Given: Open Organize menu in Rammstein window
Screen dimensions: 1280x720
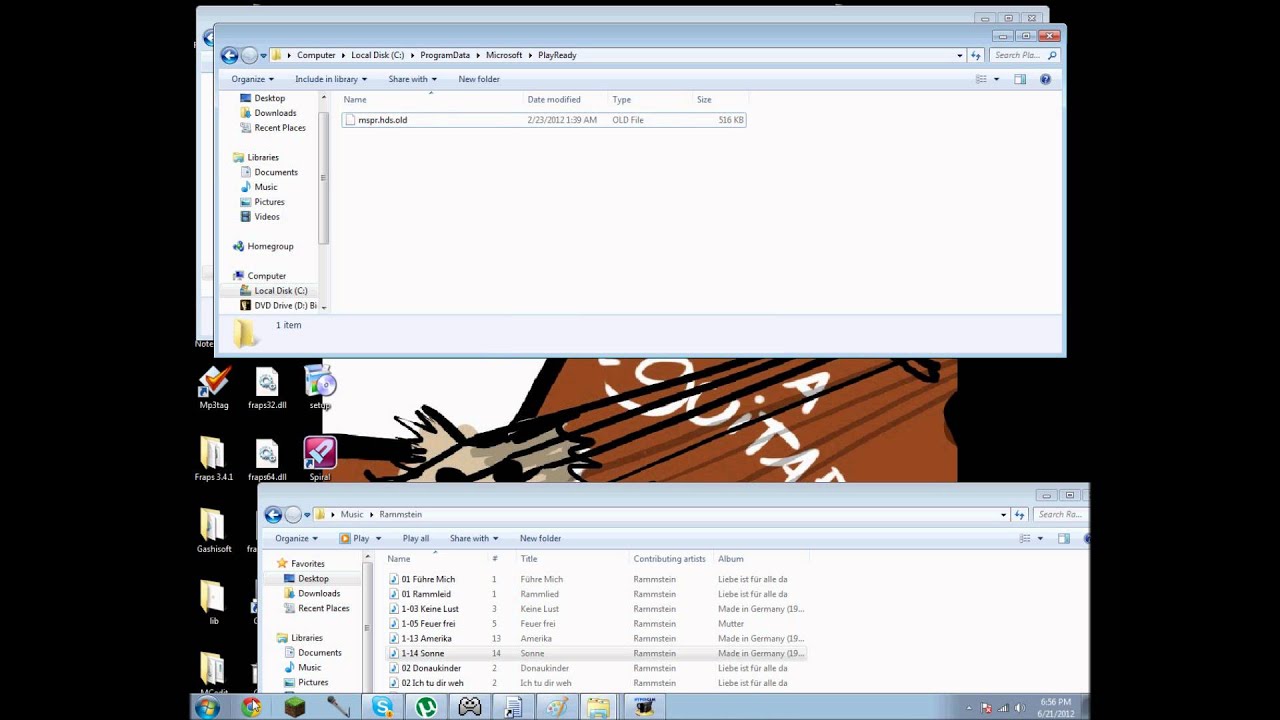Looking at the screenshot, I should (x=296, y=538).
